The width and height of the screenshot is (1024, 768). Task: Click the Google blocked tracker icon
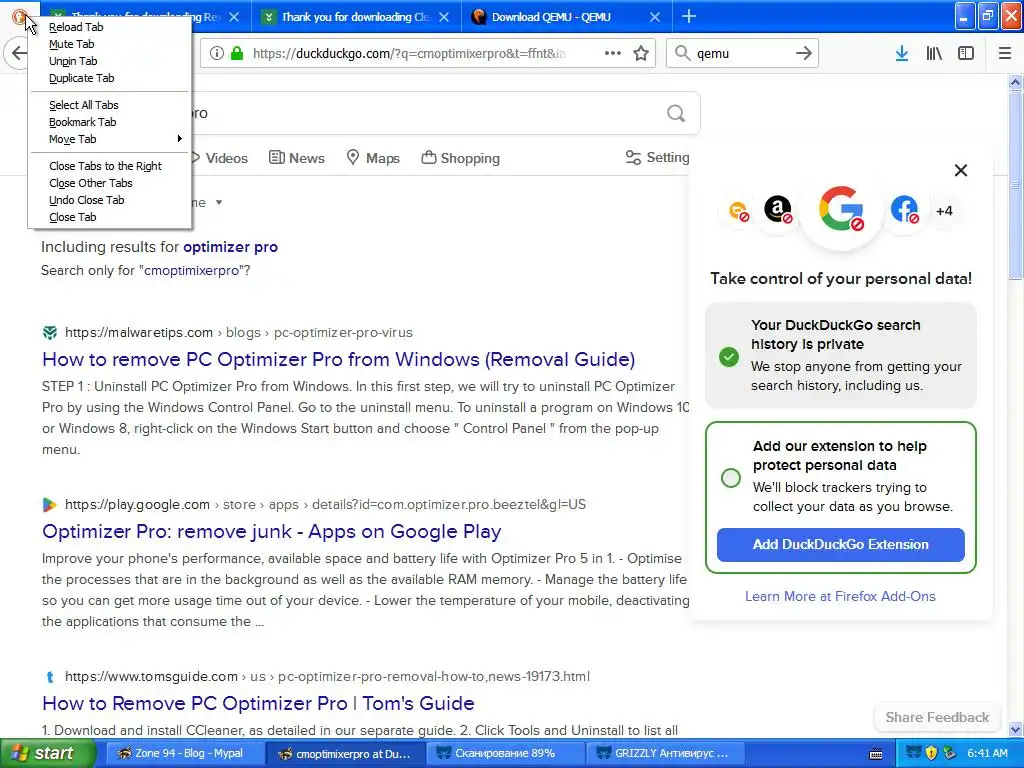[841, 209]
